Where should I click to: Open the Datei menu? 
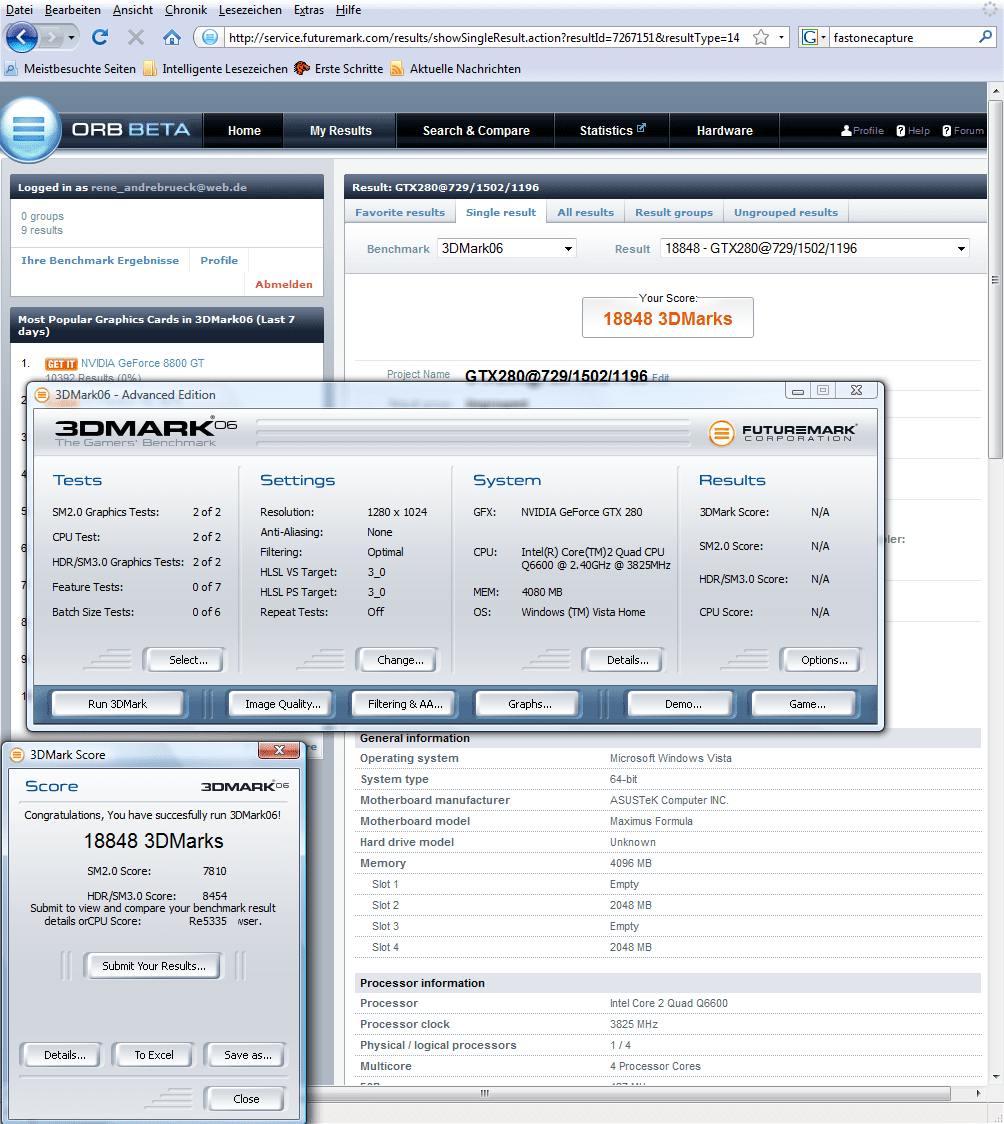tap(19, 10)
